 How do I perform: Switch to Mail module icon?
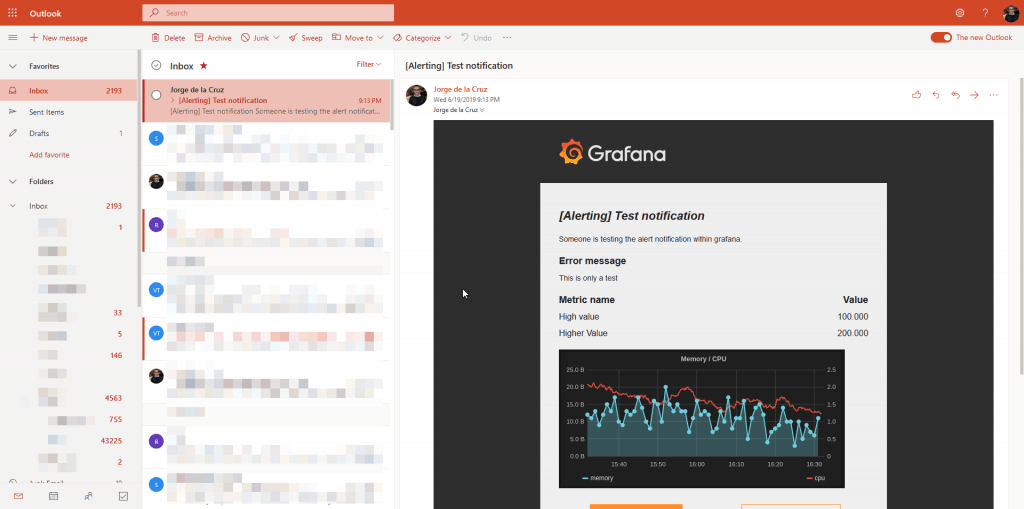(18, 496)
